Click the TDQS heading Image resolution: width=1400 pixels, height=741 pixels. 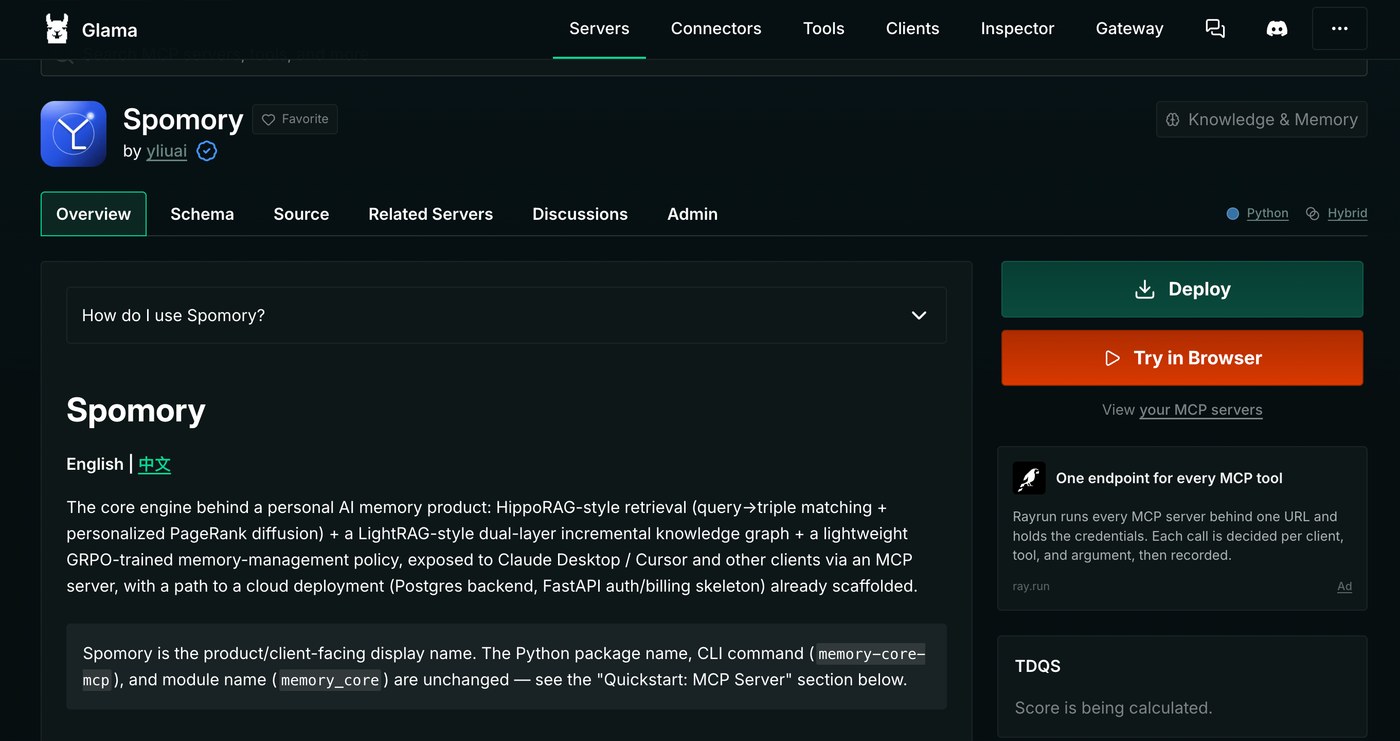point(1038,666)
